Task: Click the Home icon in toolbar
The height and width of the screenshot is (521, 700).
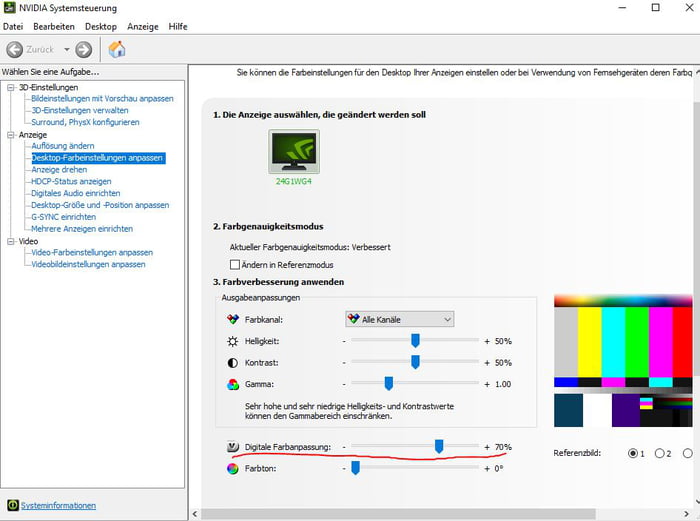Action: [x=116, y=49]
